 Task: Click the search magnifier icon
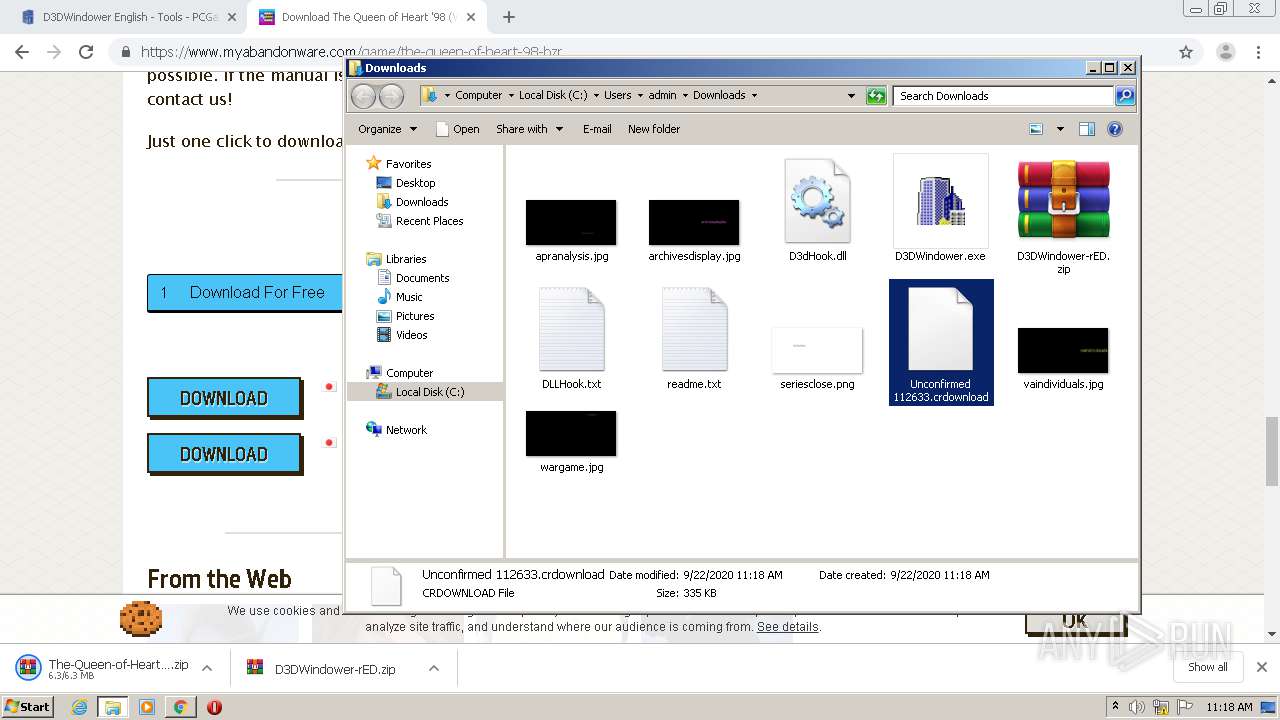point(1125,96)
